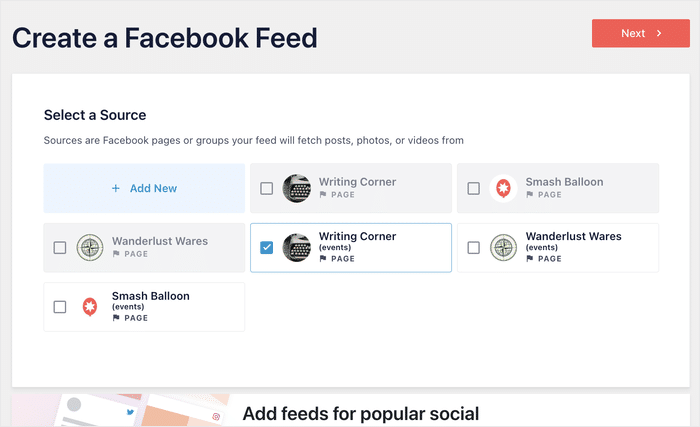Uncheck the Writing Corner (events) checkbox
The height and width of the screenshot is (427, 700).
(x=267, y=247)
